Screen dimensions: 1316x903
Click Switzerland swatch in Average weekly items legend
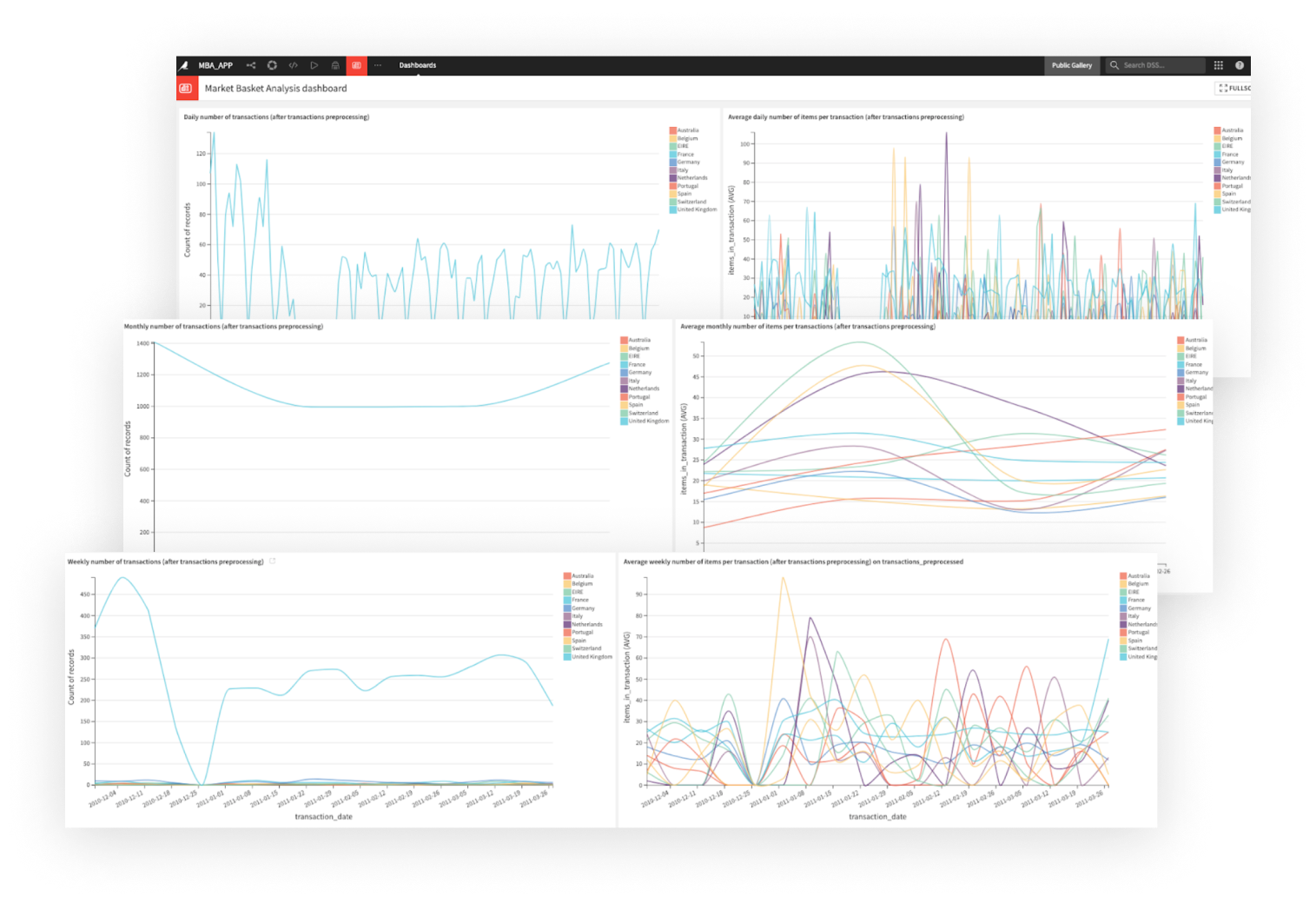[x=1123, y=648]
